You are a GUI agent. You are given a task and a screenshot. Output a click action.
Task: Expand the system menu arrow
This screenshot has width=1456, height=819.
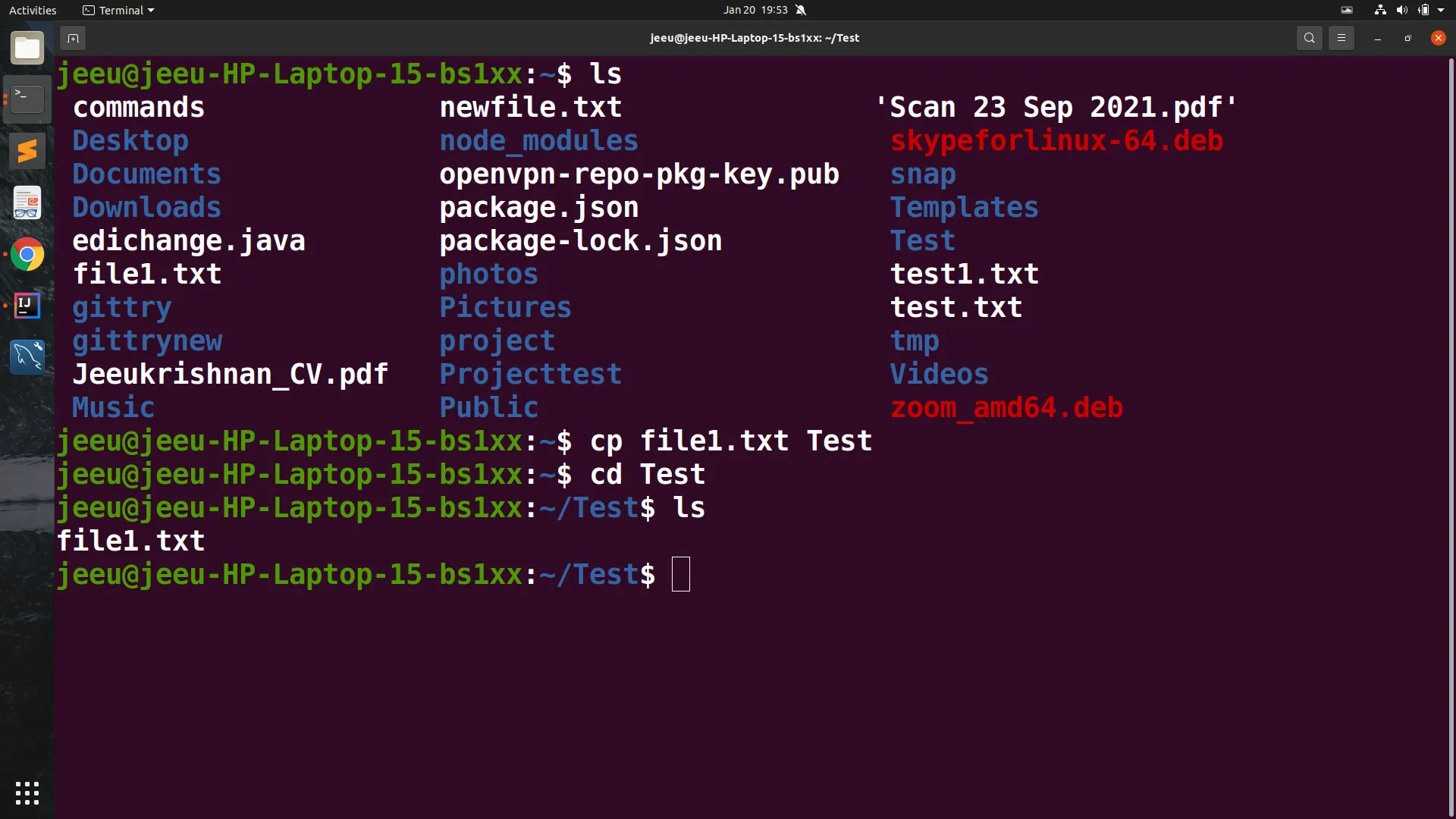click(1441, 10)
